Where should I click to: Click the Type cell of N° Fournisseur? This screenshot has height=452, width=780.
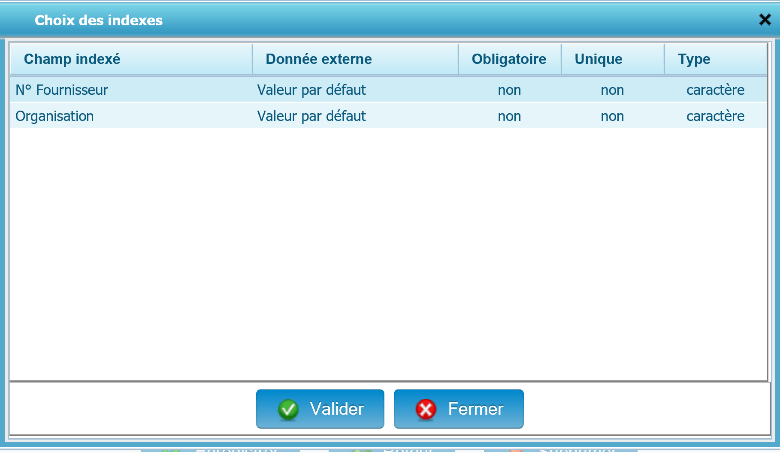click(715, 90)
